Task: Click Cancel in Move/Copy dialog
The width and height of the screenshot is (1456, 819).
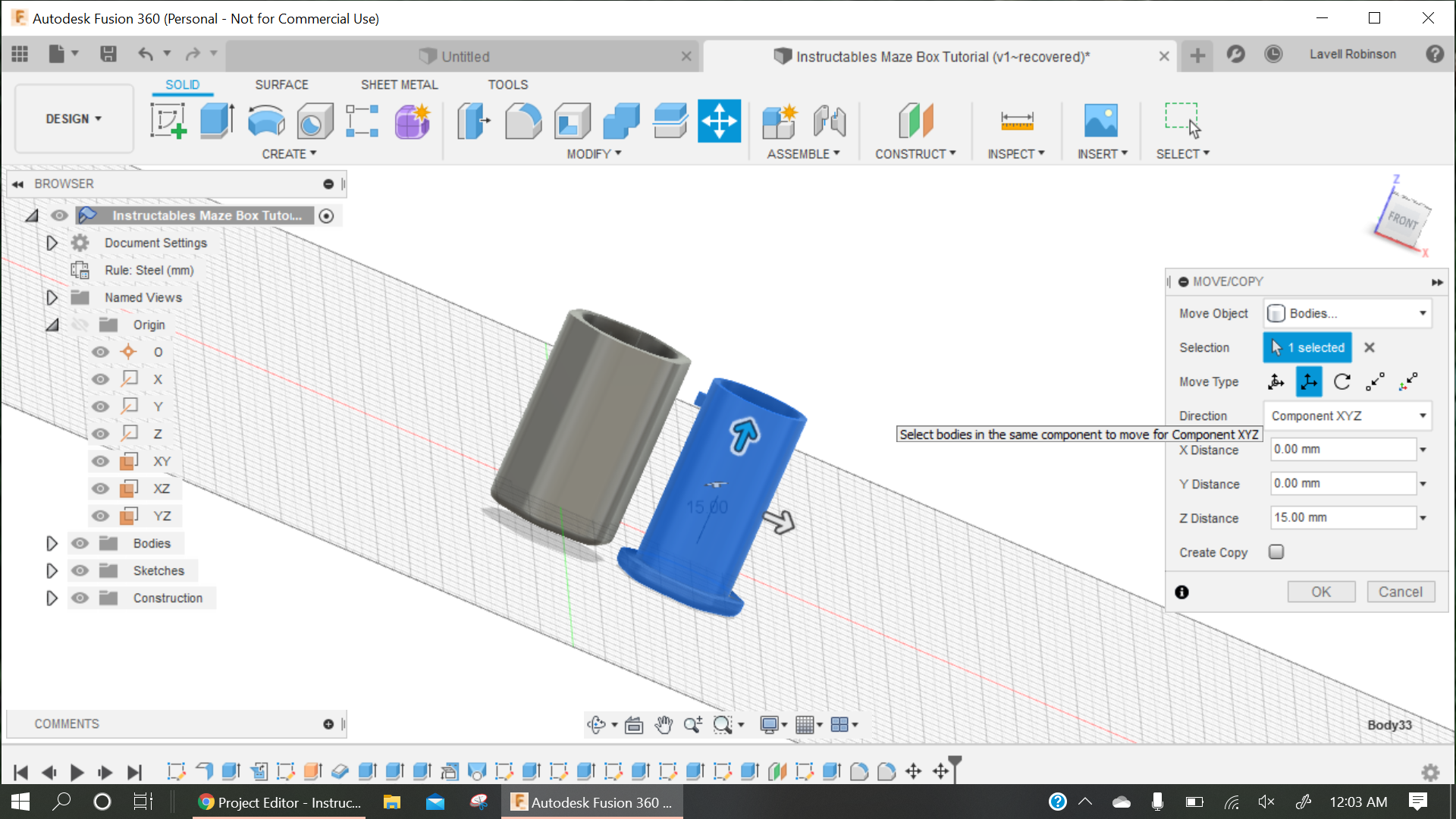Action: pos(1401,592)
